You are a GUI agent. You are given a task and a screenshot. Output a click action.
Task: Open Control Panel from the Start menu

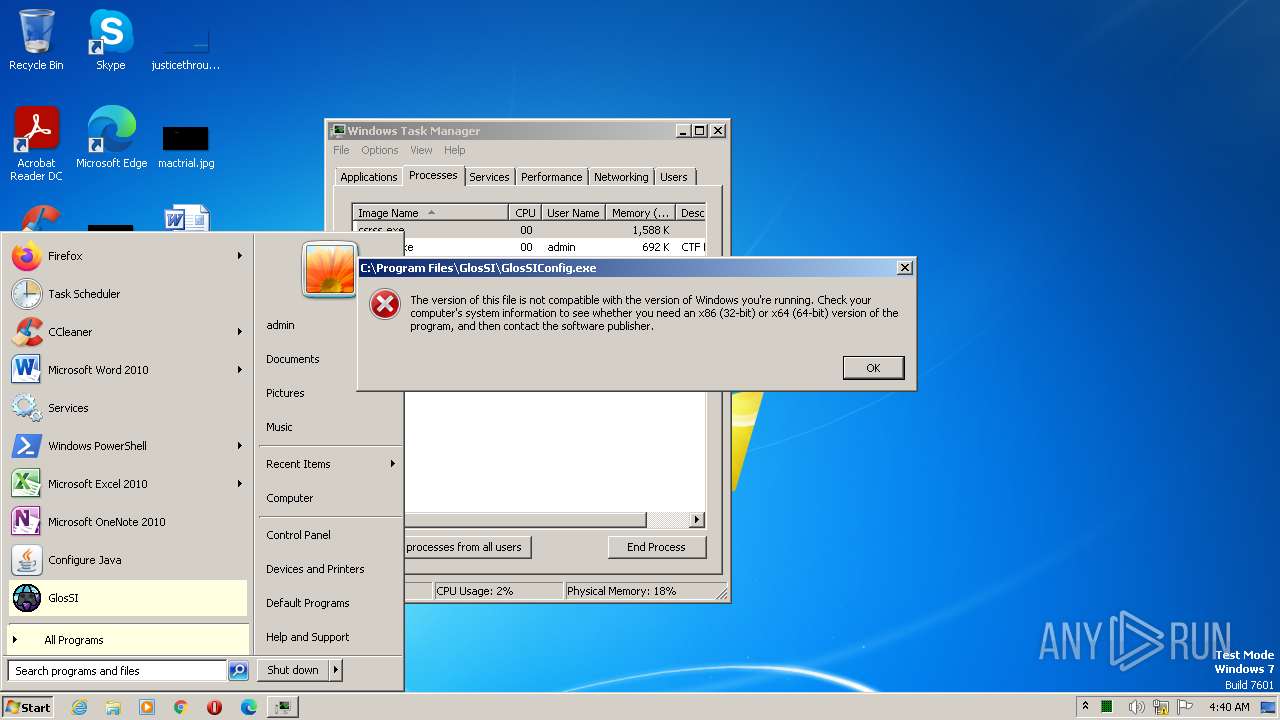coord(330,535)
